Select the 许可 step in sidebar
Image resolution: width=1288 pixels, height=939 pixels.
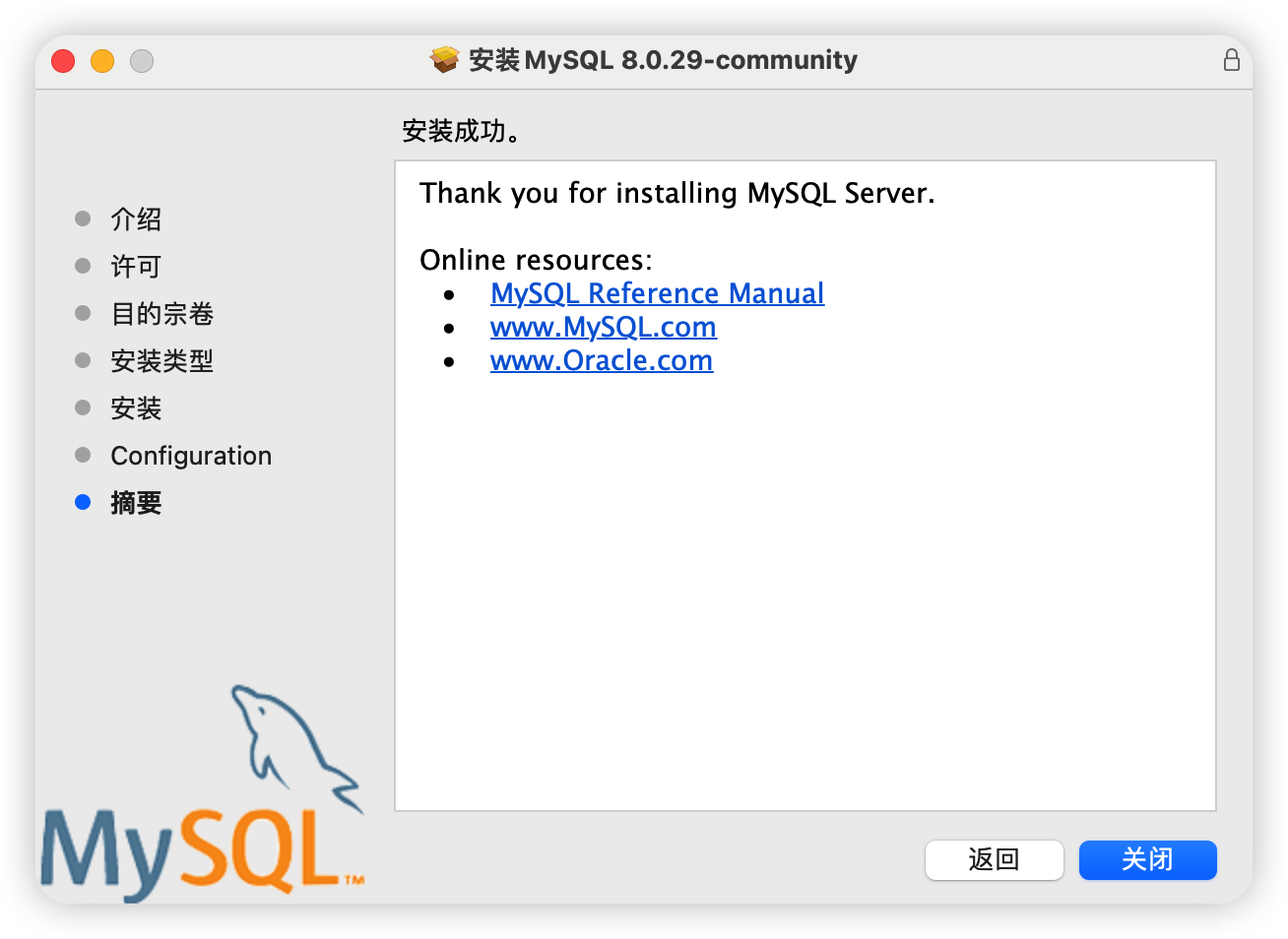coord(136,266)
